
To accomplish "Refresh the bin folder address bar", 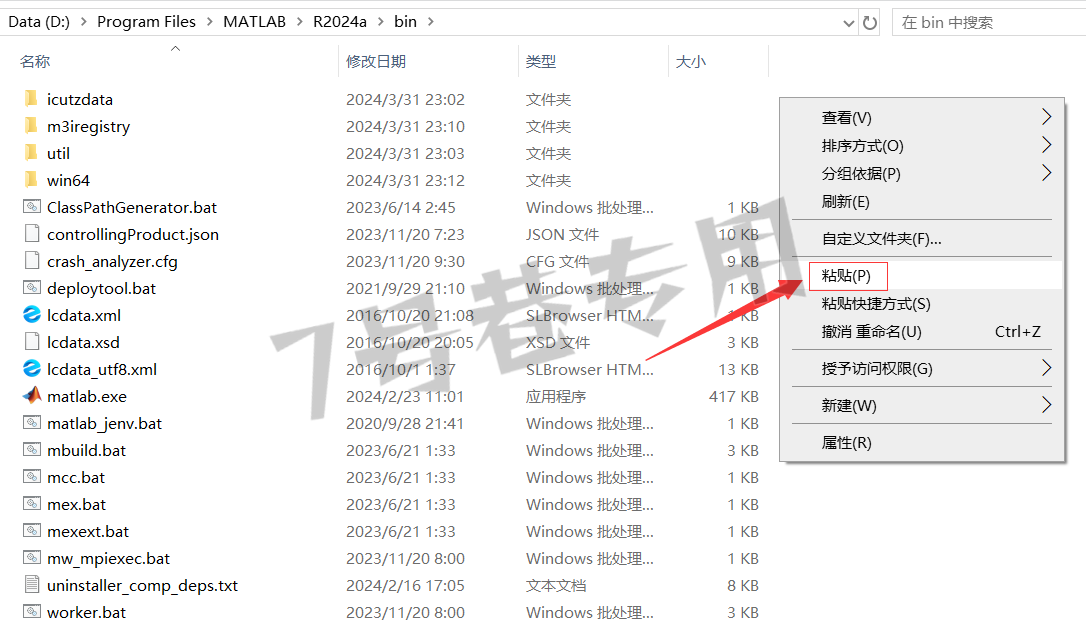I will coord(870,23).
